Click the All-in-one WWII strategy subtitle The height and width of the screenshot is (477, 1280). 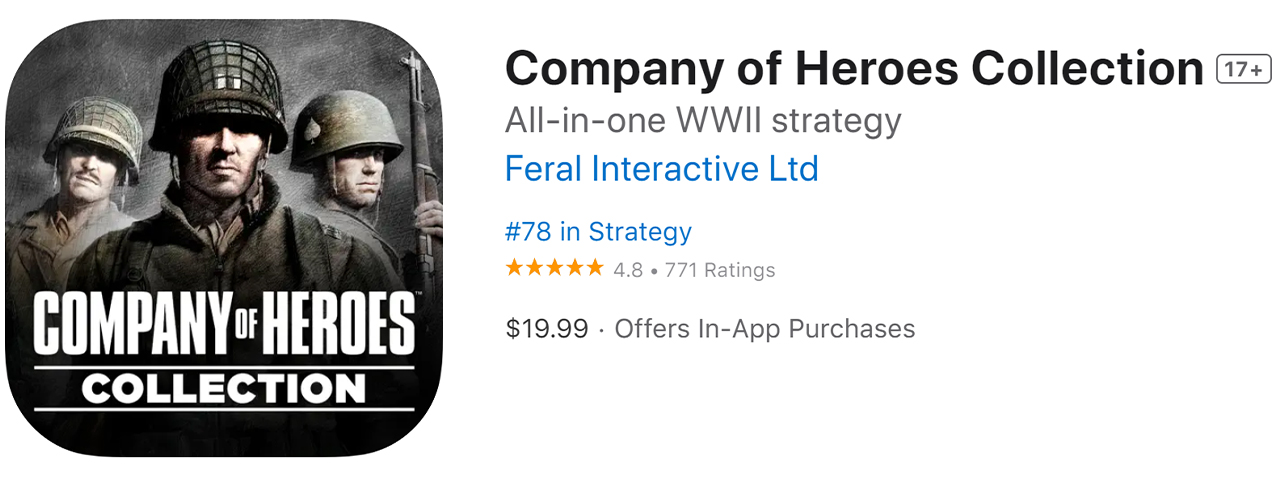click(703, 120)
